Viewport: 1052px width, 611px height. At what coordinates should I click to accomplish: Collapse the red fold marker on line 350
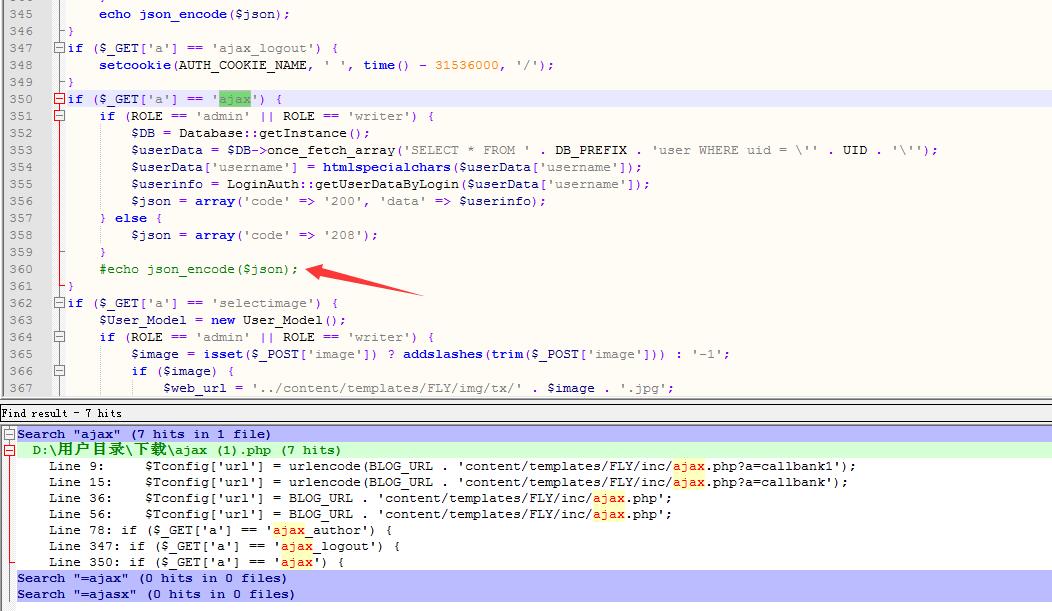click(60, 99)
